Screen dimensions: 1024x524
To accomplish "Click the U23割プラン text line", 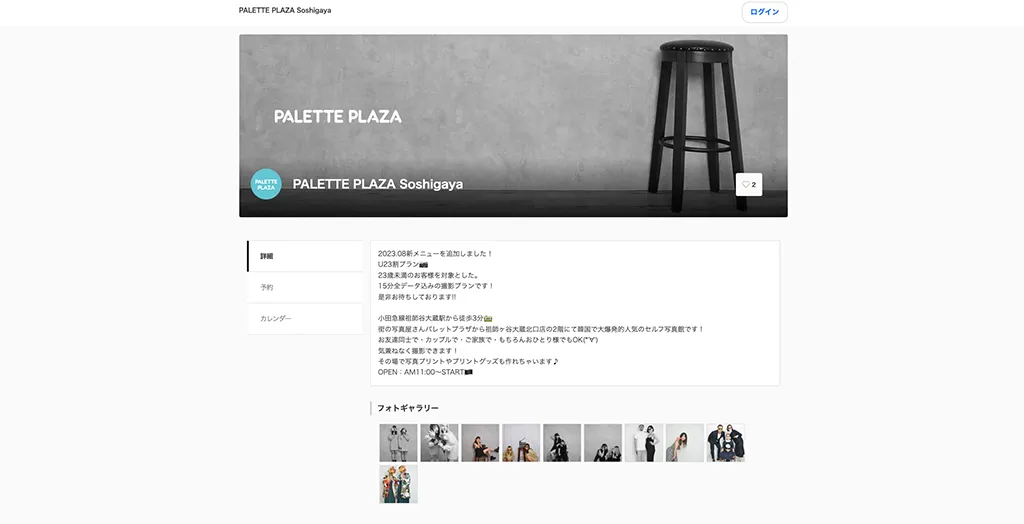I will pos(403,265).
